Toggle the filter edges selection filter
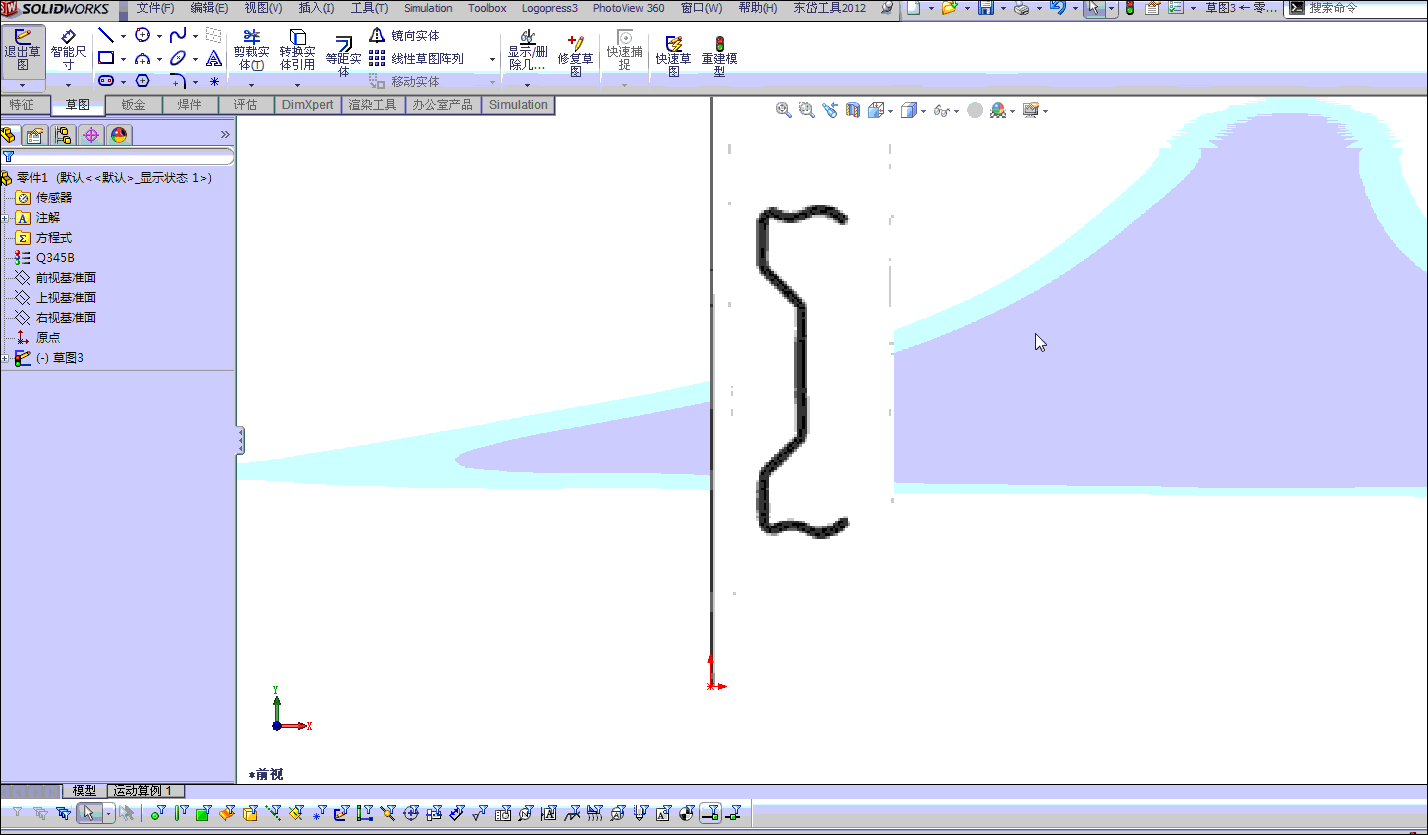Screen dimensions: 1428x835 [x=181, y=813]
